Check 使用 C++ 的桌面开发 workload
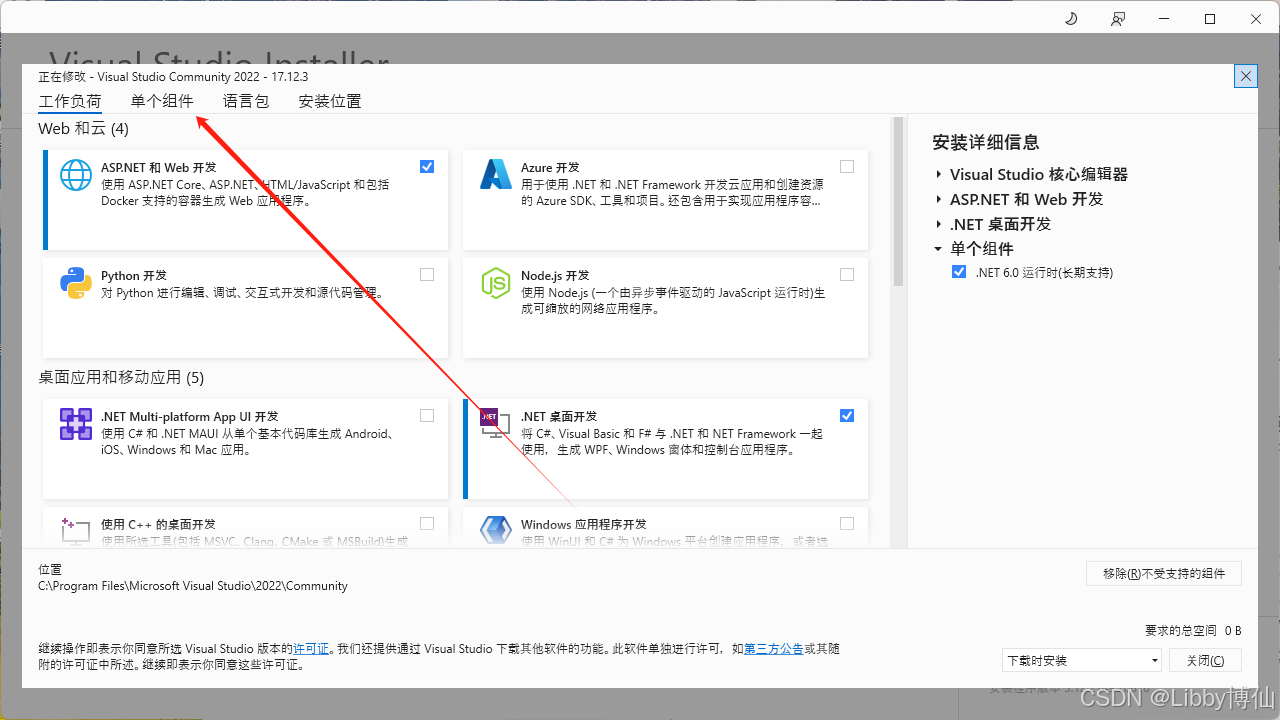The width and height of the screenshot is (1280, 720). [427, 523]
